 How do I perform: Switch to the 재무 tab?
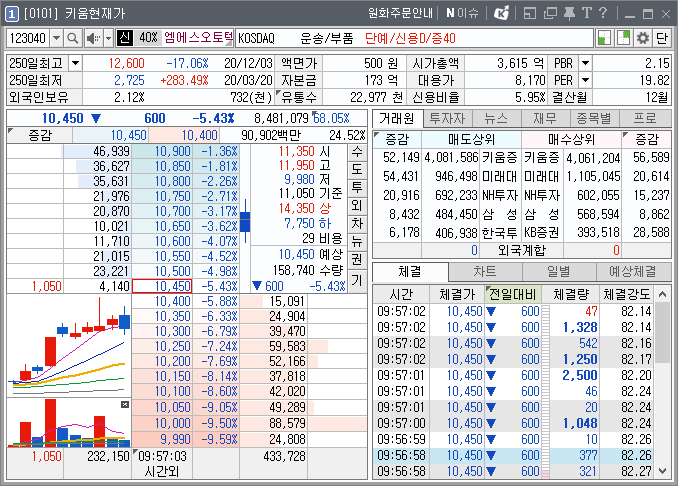point(545,118)
